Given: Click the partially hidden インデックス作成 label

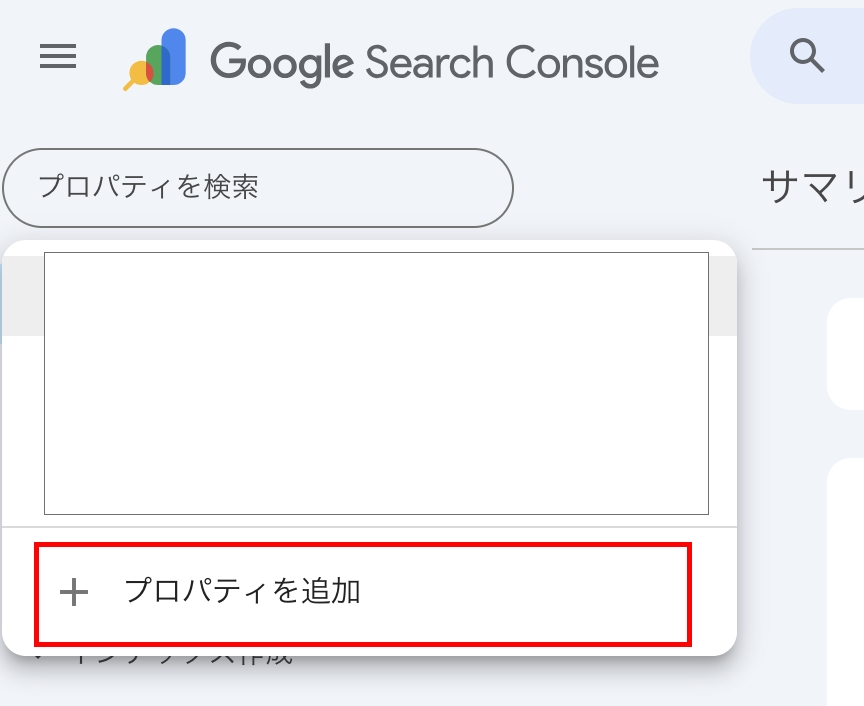Looking at the screenshot, I should click(x=180, y=660).
